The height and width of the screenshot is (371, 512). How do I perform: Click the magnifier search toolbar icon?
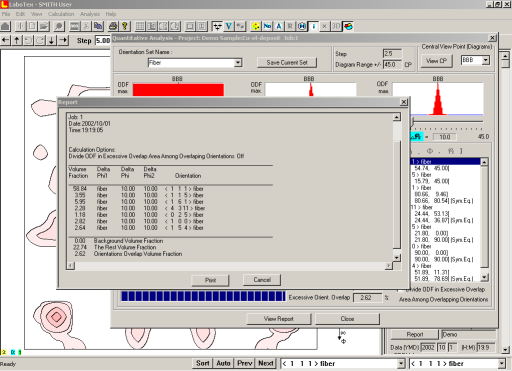(59, 26)
